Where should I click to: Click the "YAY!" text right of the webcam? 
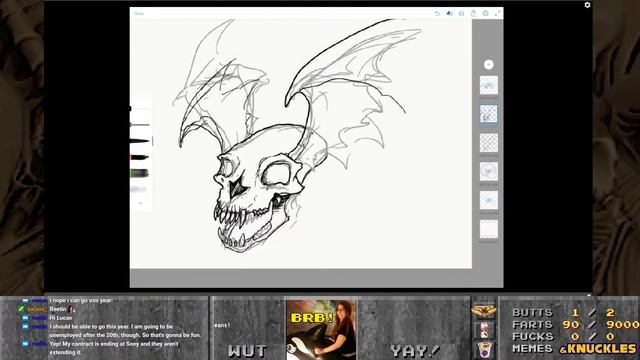(x=415, y=350)
